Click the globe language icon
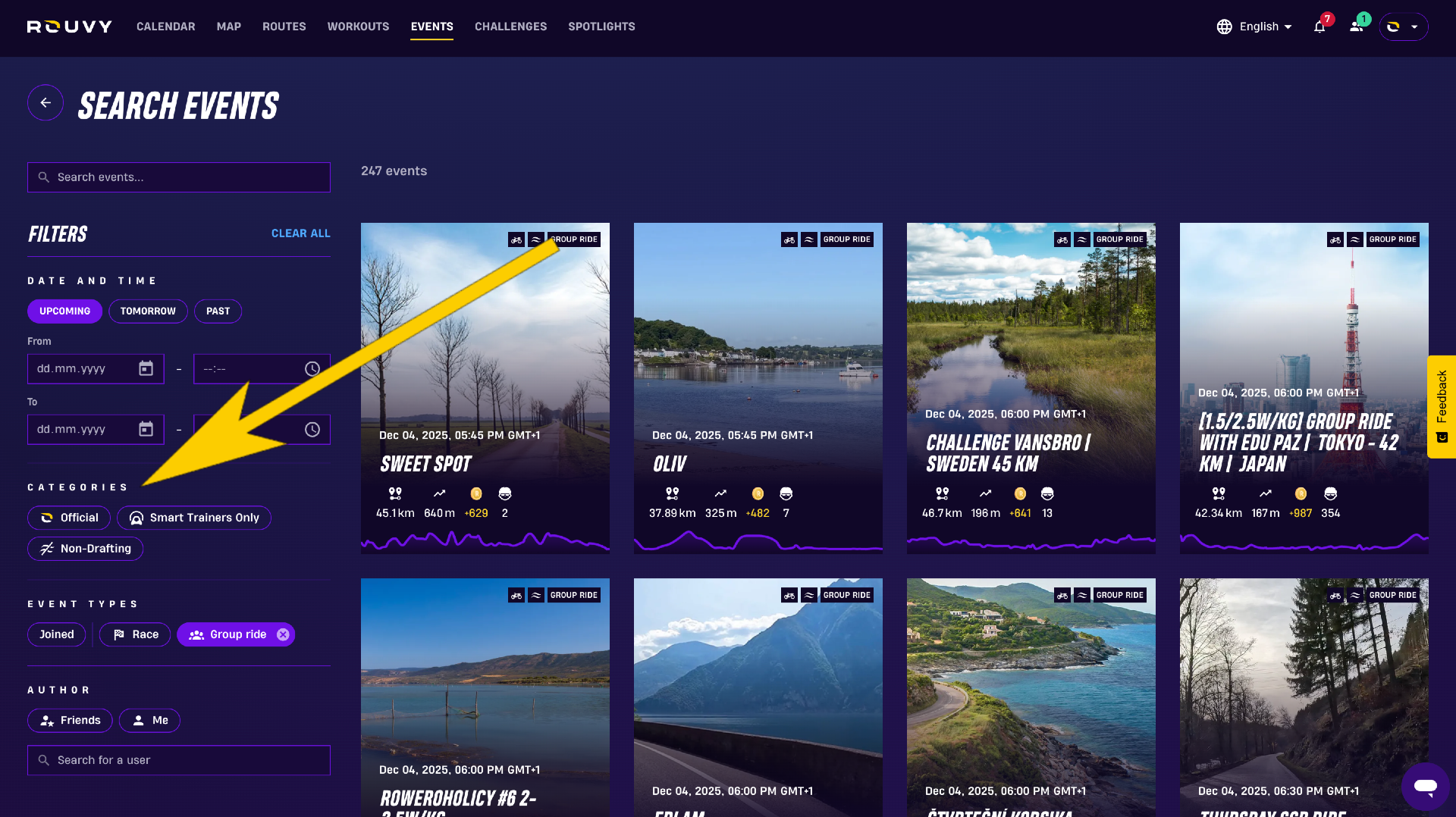 [x=1224, y=27]
